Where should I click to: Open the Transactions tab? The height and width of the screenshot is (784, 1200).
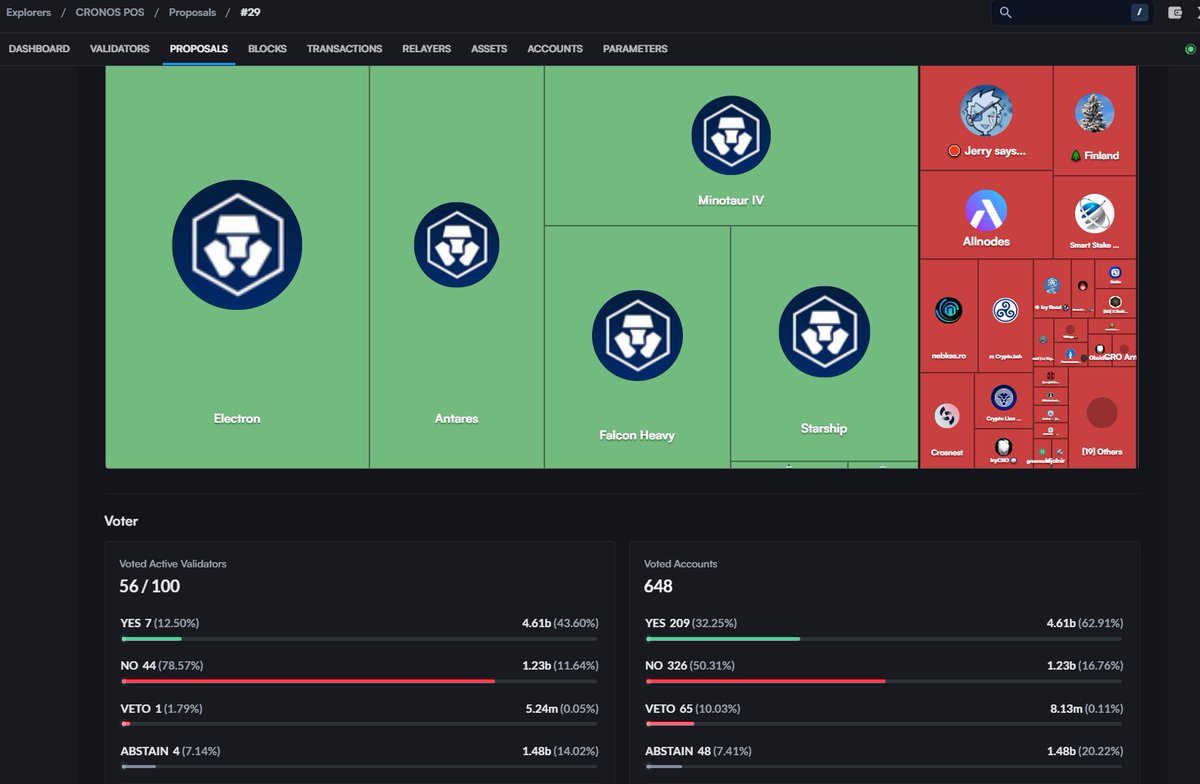pos(344,49)
